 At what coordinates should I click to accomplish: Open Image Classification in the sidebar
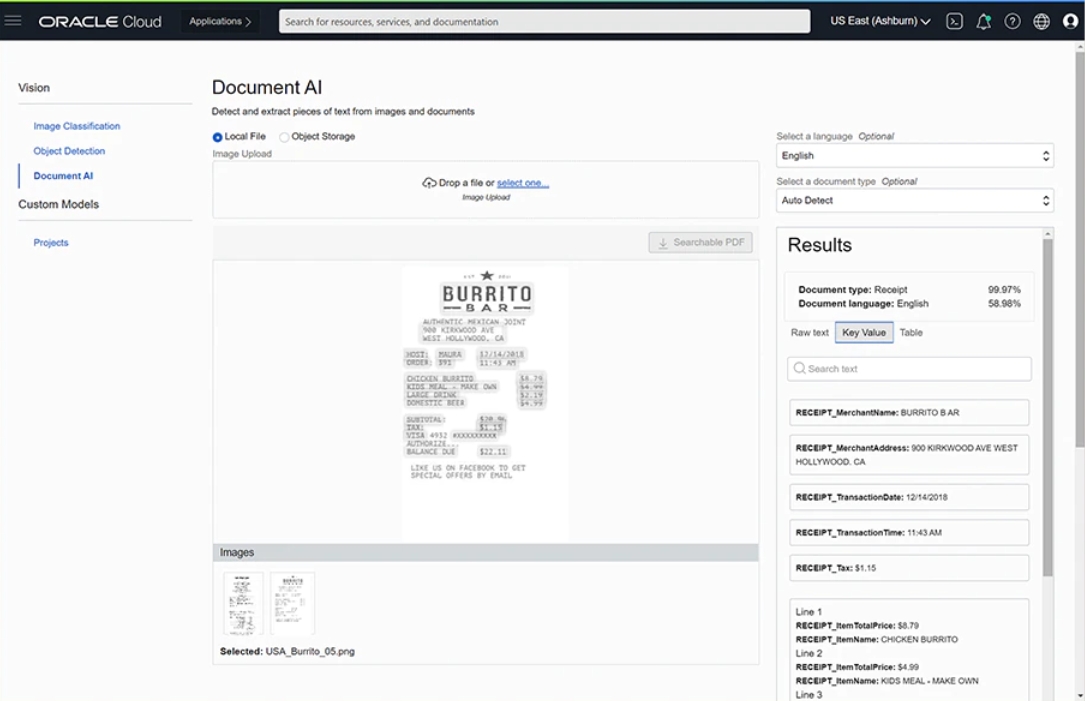tap(77, 126)
